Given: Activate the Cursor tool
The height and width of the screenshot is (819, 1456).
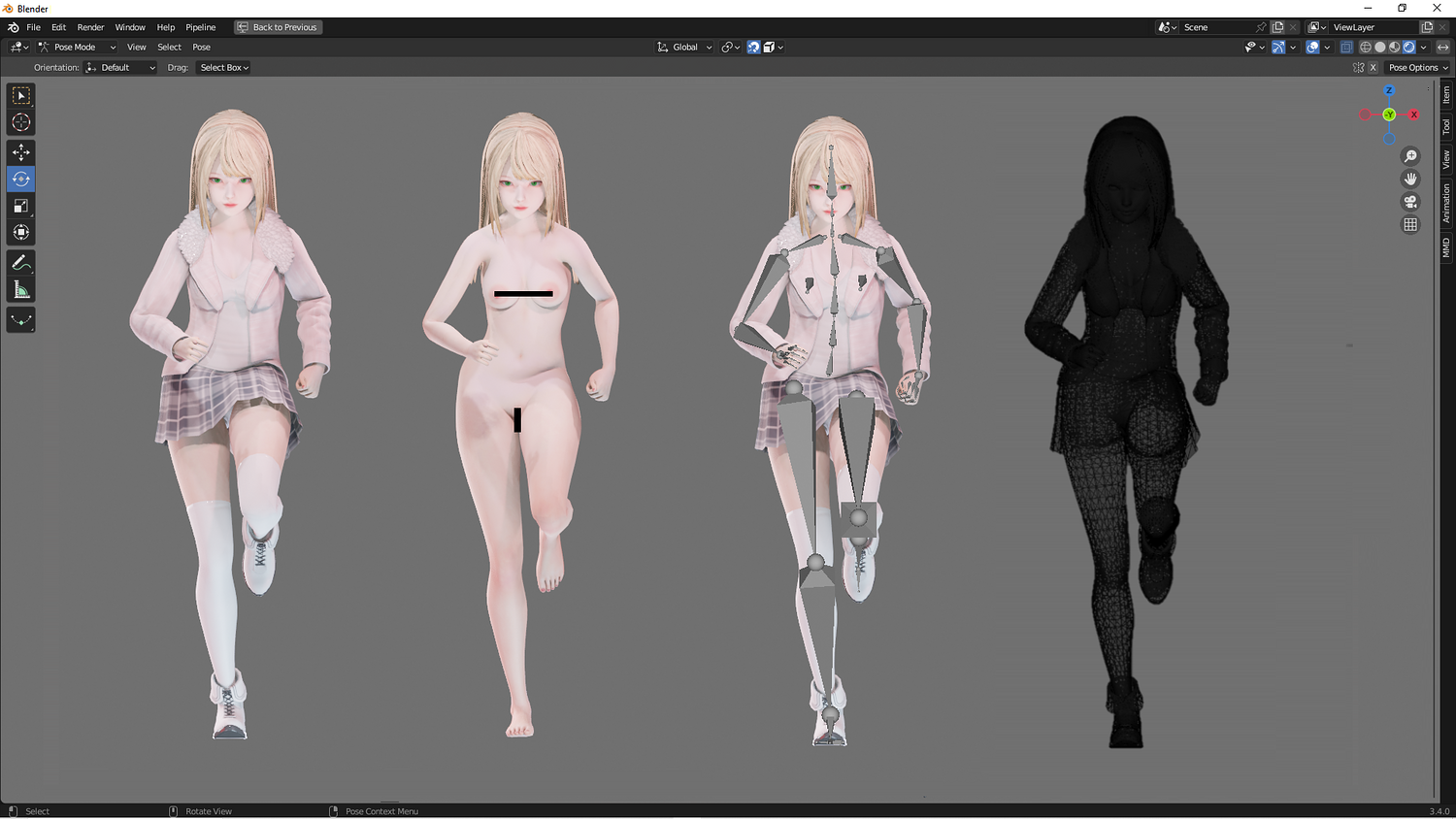Looking at the screenshot, I should coord(21,122).
